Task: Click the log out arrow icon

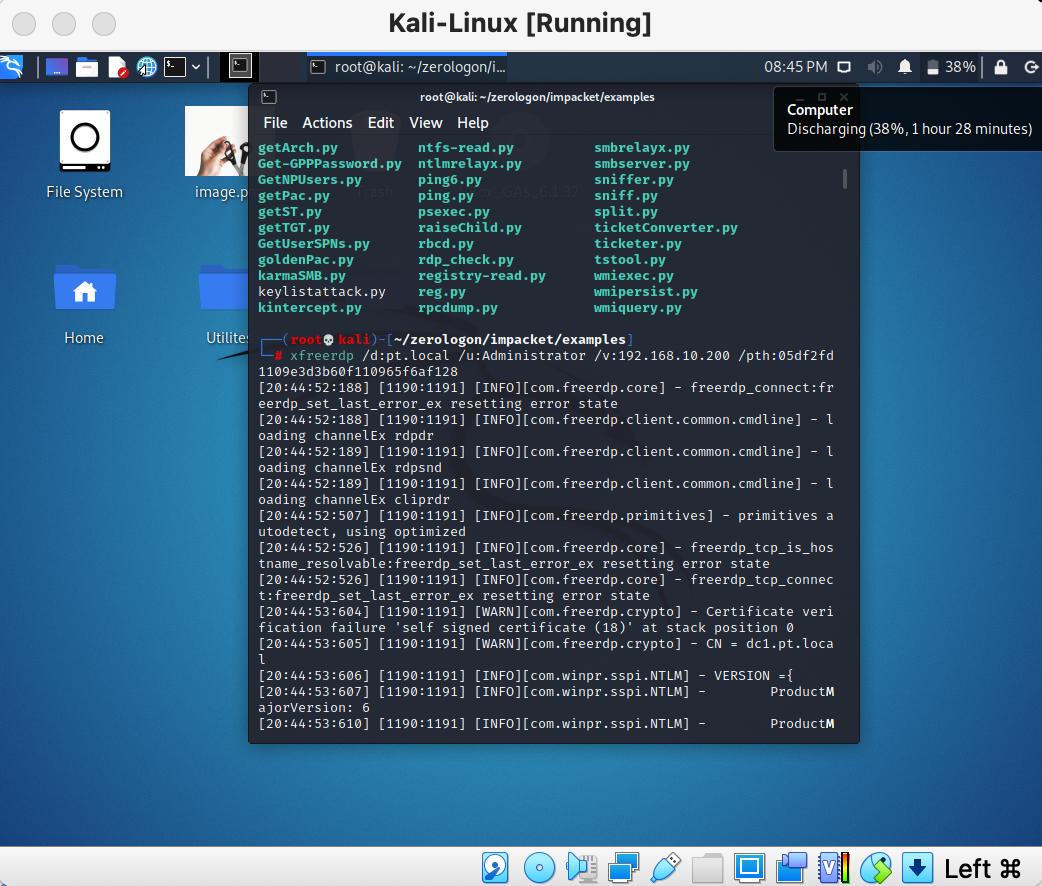Action: (1031, 67)
